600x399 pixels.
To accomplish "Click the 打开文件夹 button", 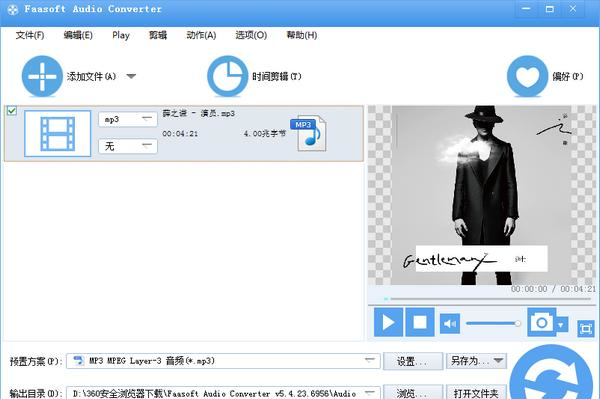I will point(476,393).
